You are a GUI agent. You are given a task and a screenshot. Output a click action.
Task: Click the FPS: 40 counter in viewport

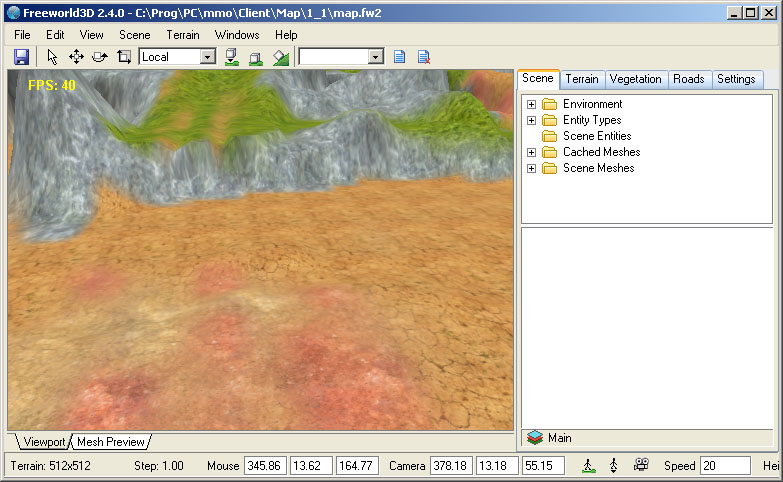(x=51, y=85)
